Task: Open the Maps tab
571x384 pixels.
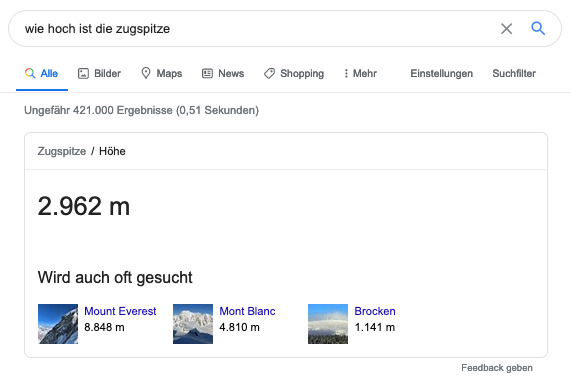Action: [161, 74]
